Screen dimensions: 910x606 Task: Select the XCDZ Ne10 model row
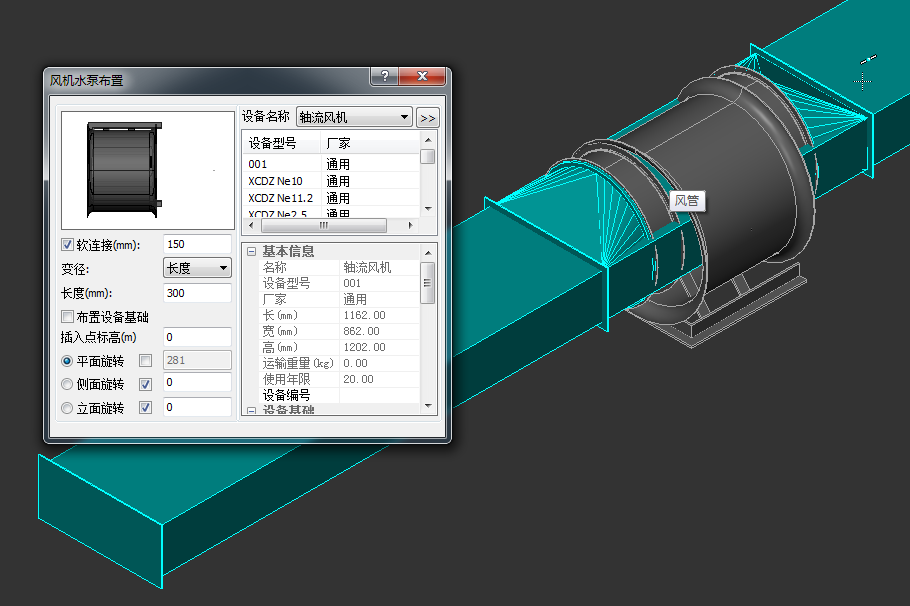click(276, 181)
